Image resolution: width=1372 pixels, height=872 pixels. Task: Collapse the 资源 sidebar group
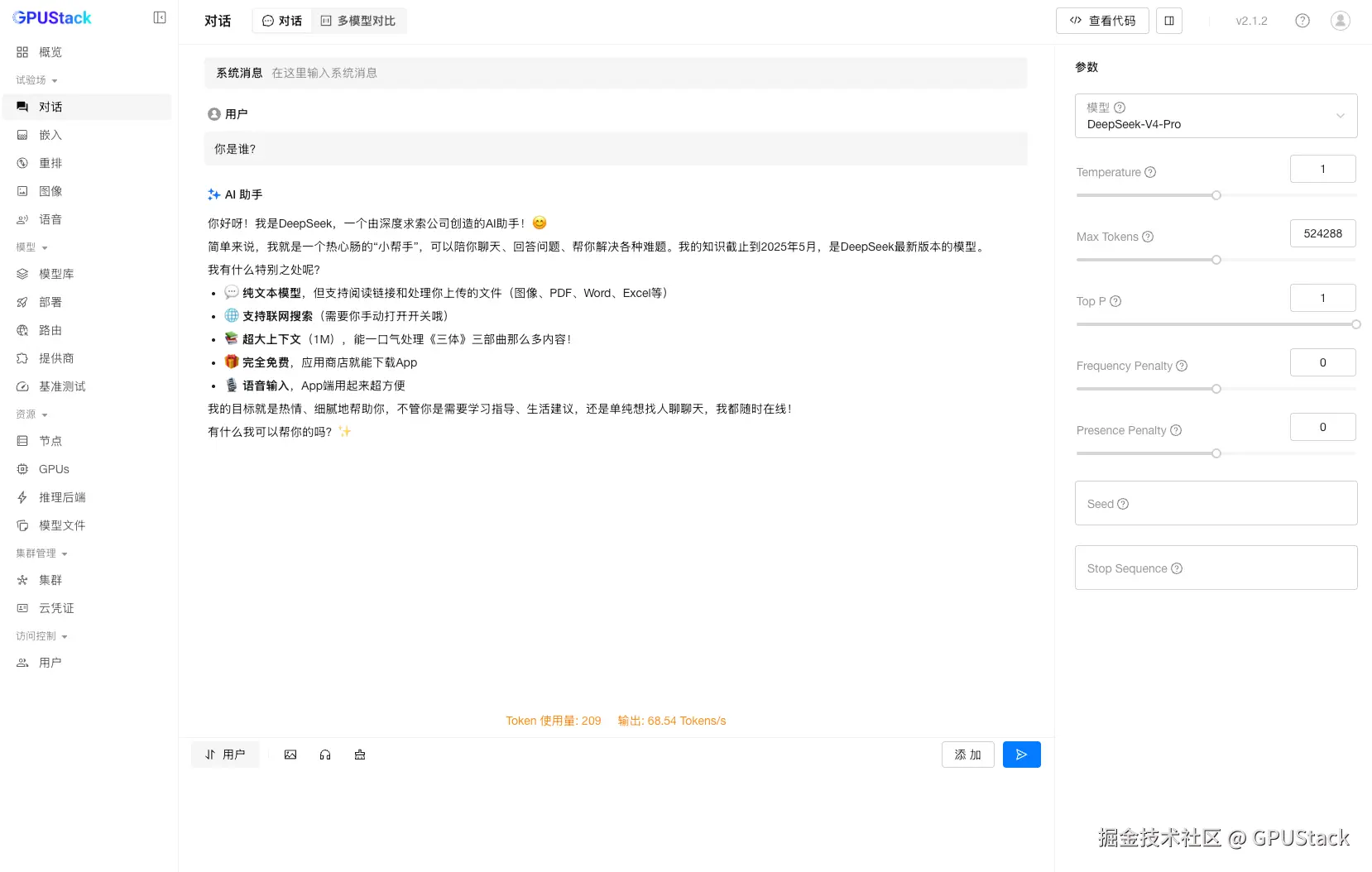click(x=32, y=414)
